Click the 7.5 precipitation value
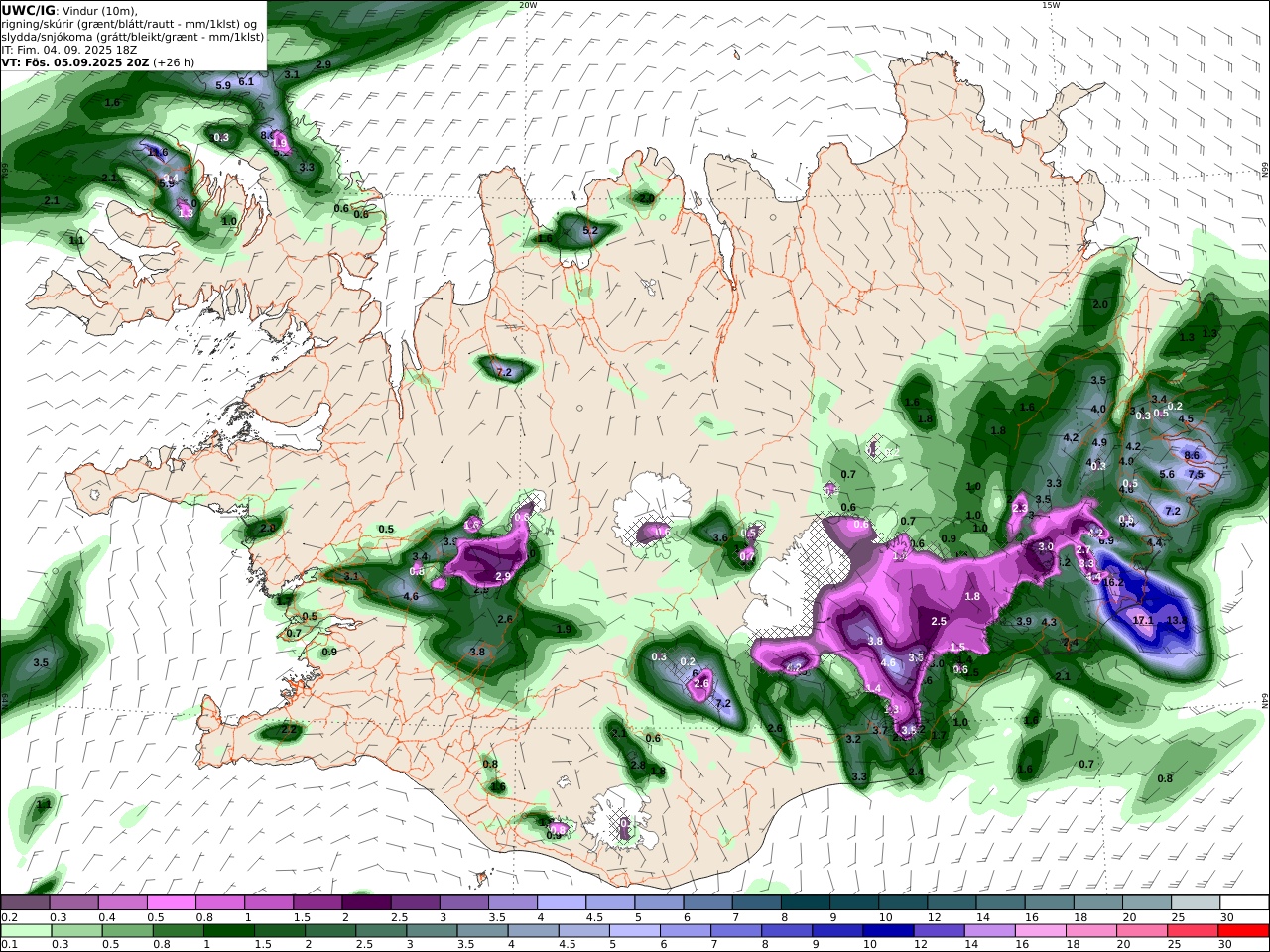Screen dimensions: 1270x952 [x=1196, y=474]
